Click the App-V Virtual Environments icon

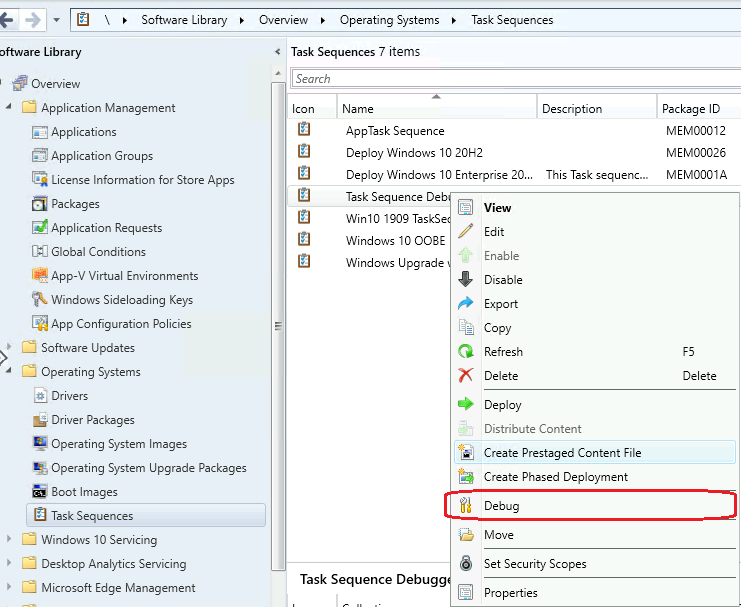tap(40, 275)
